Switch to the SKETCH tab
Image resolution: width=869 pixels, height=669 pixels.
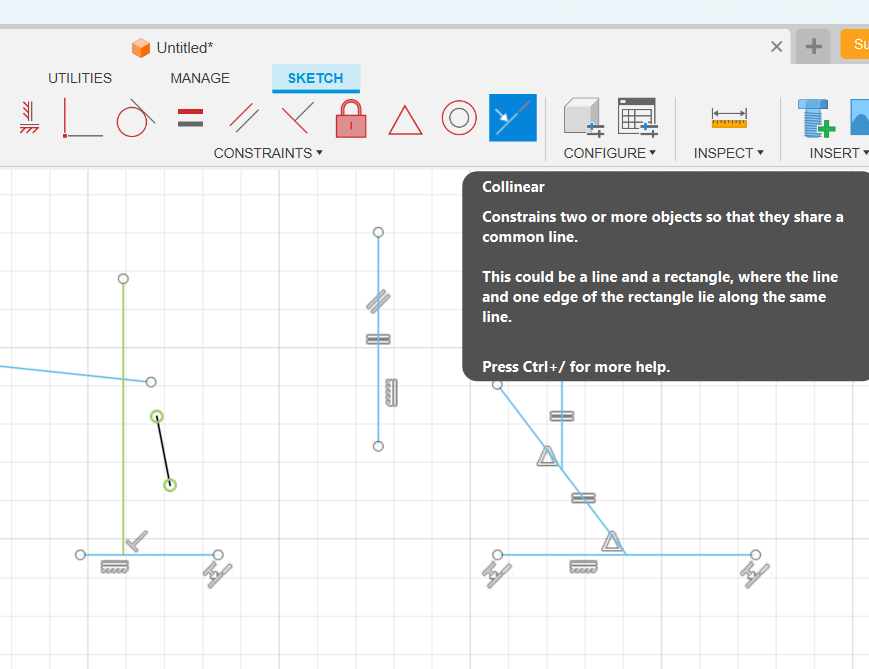(315, 78)
